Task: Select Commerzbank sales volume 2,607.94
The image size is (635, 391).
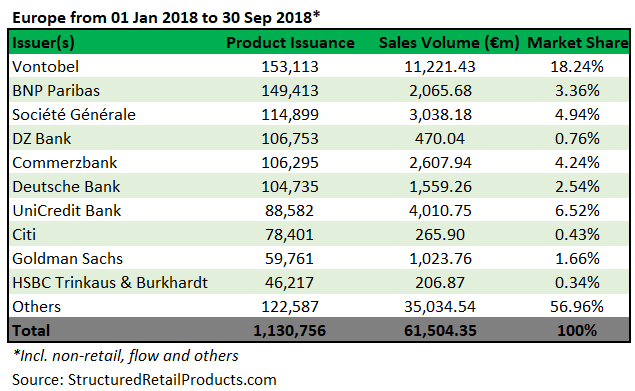Action: click(440, 163)
